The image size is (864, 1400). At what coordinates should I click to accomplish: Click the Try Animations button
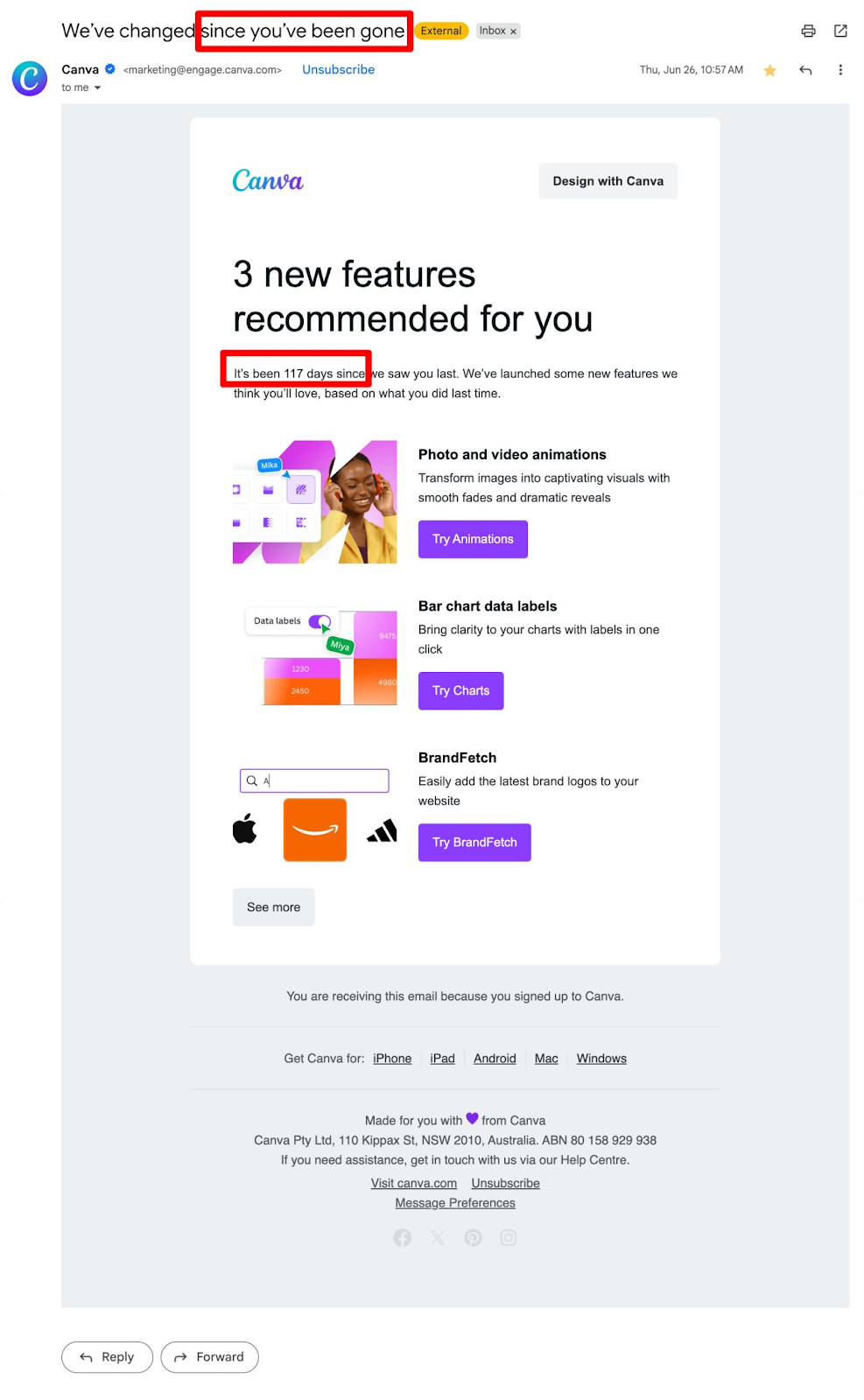tap(473, 539)
